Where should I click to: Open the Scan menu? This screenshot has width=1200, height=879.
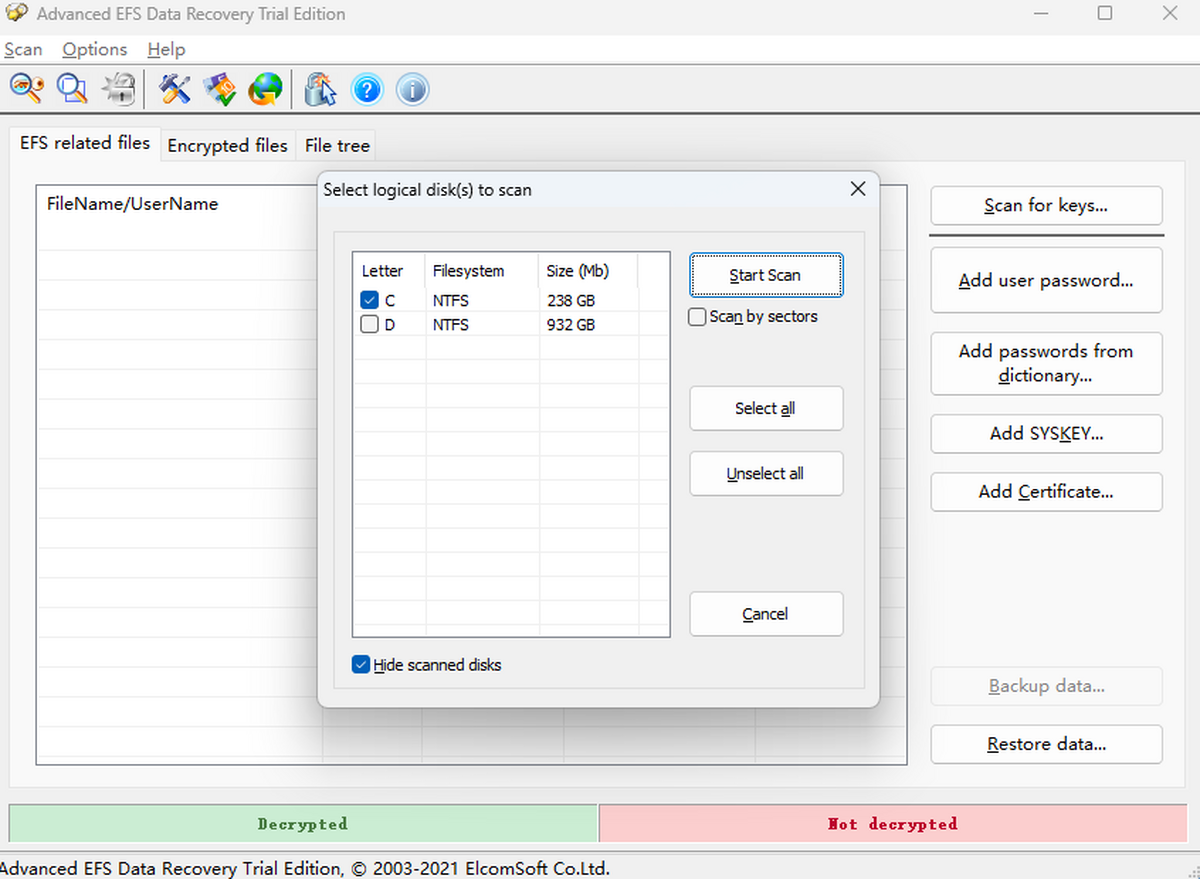coord(23,49)
